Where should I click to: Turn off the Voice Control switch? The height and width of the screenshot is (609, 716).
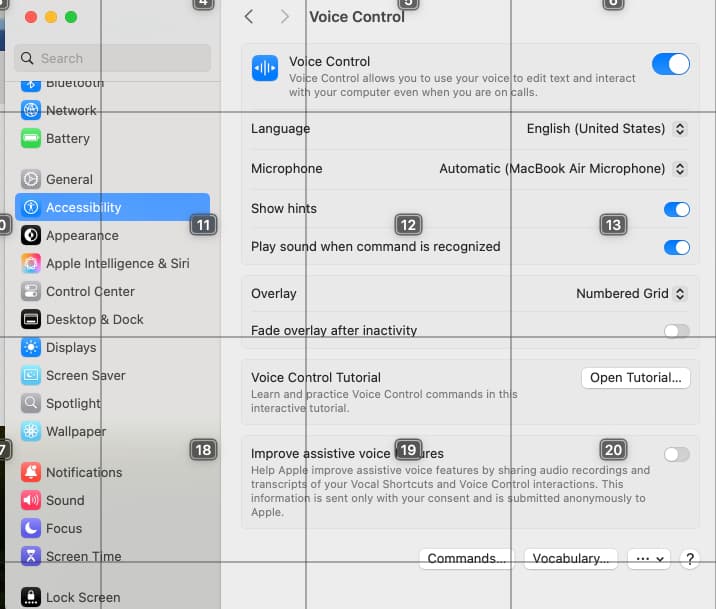coord(671,64)
